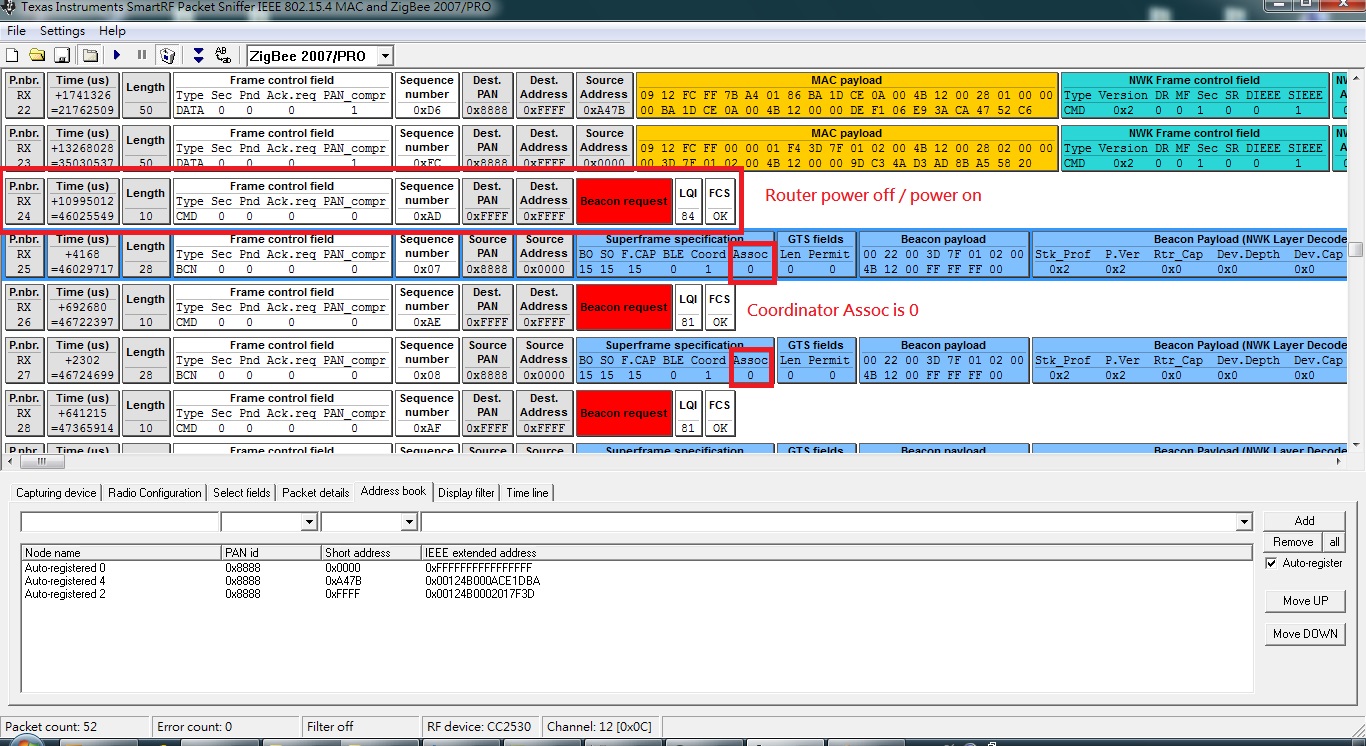This screenshot has width=1366, height=746.
Task: Click the 'PAN id' column header
Action: click(272, 553)
